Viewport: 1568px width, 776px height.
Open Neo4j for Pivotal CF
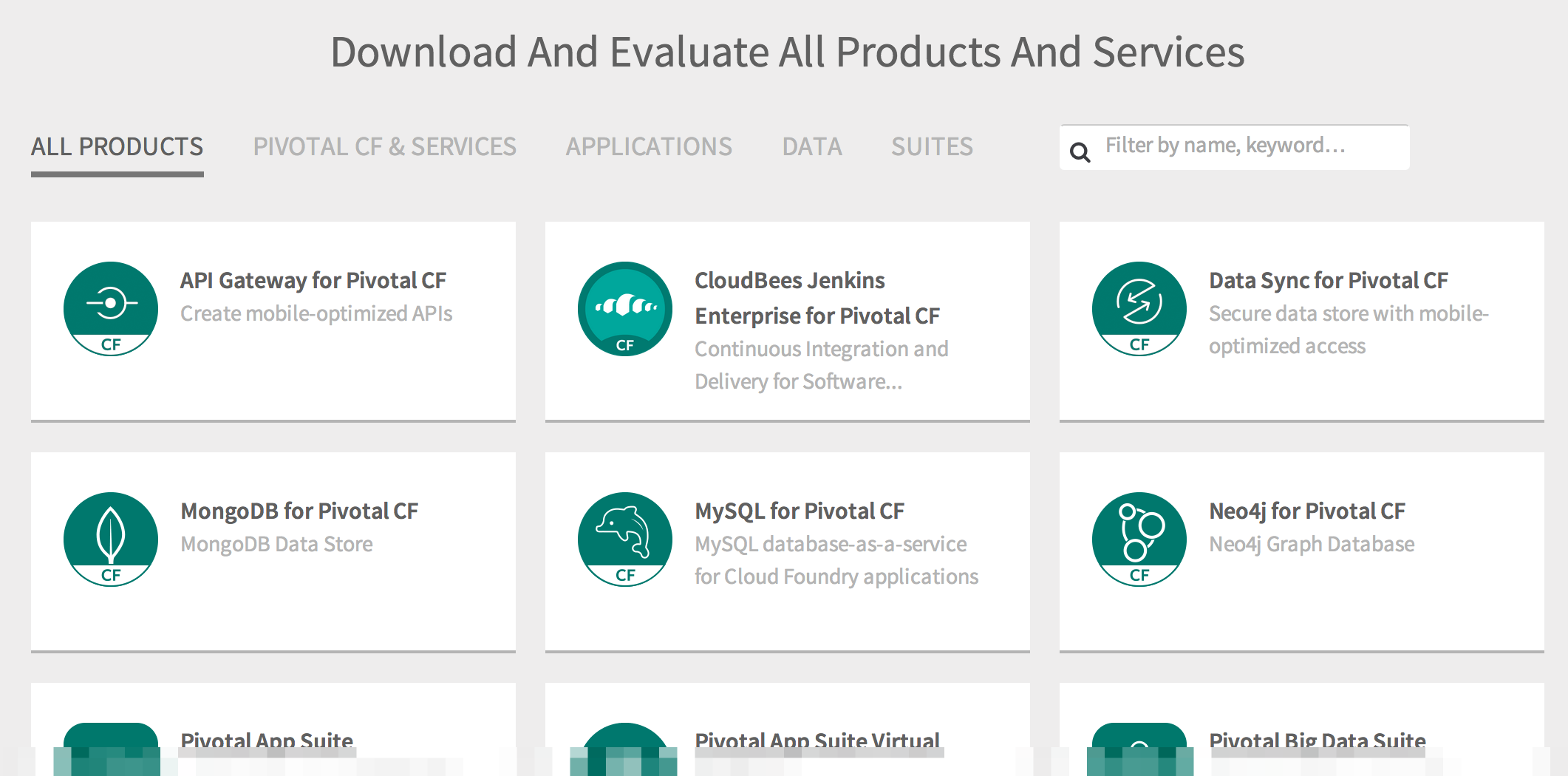1307,511
